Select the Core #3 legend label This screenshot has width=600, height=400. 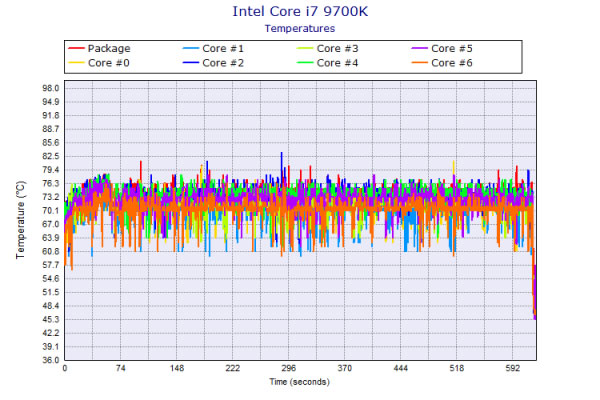tap(338, 49)
